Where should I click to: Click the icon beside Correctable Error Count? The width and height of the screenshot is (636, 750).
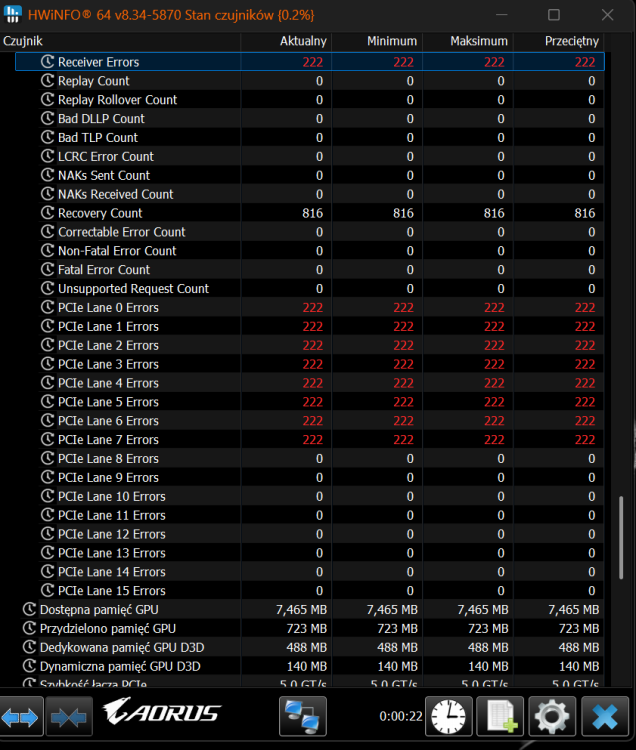coord(47,232)
